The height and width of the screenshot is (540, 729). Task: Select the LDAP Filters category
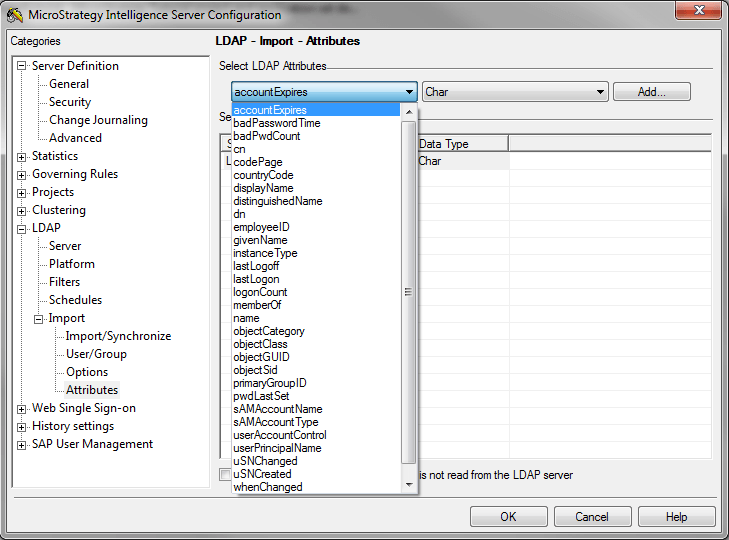(65, 282)
